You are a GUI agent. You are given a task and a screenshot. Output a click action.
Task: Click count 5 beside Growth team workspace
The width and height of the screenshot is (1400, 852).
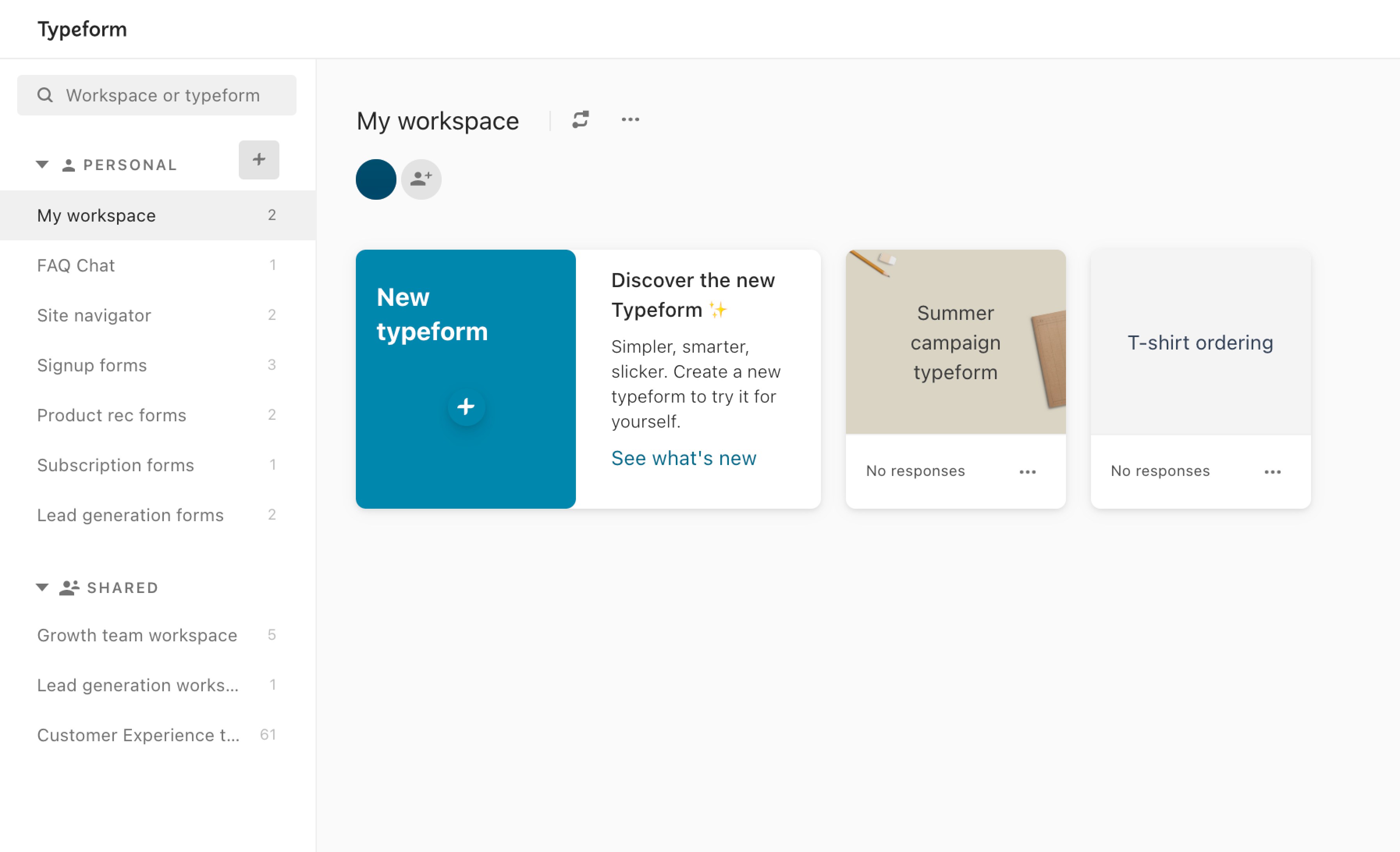point(272,635)
